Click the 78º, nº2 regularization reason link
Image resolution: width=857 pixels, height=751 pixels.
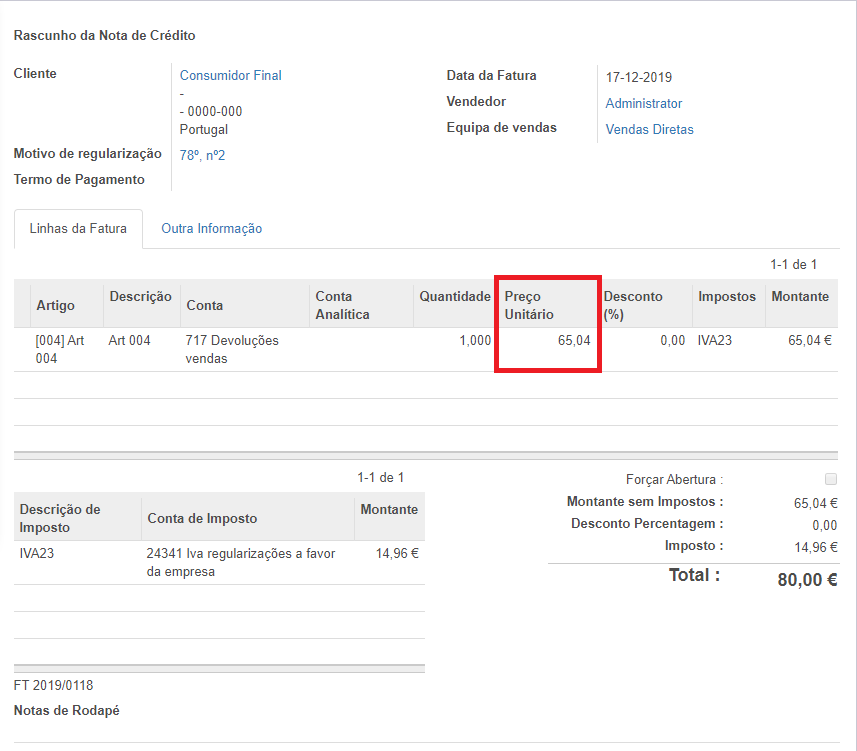coord(202,155)
